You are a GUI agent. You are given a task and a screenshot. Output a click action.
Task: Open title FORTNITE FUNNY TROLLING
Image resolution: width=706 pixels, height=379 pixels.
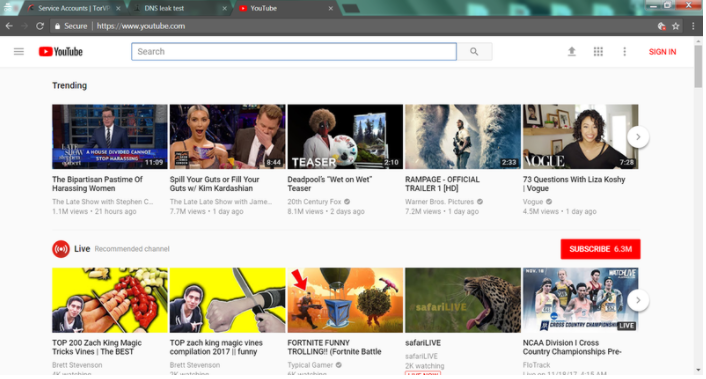tap(335, 347)
